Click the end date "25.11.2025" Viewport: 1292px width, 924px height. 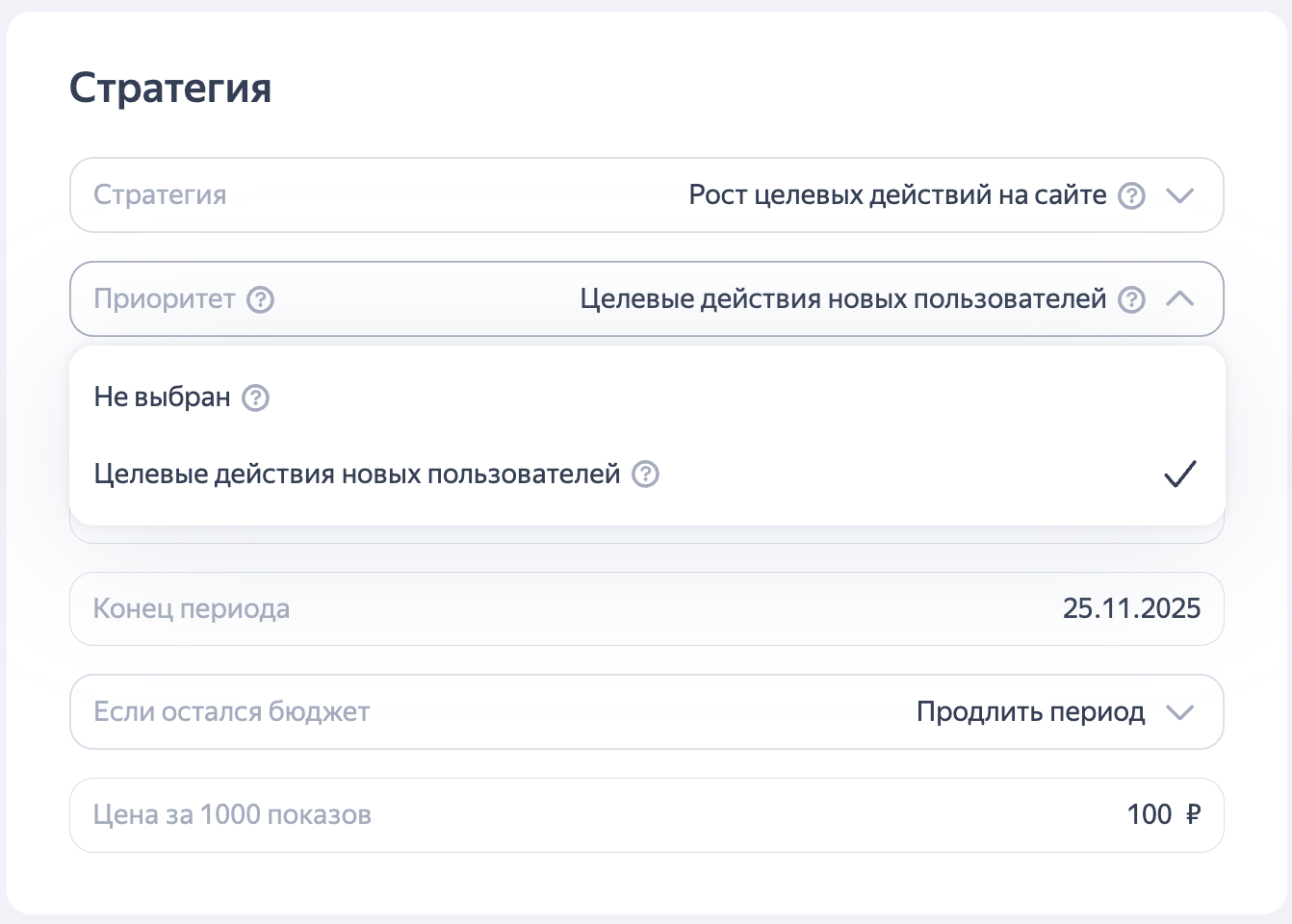1131,608
